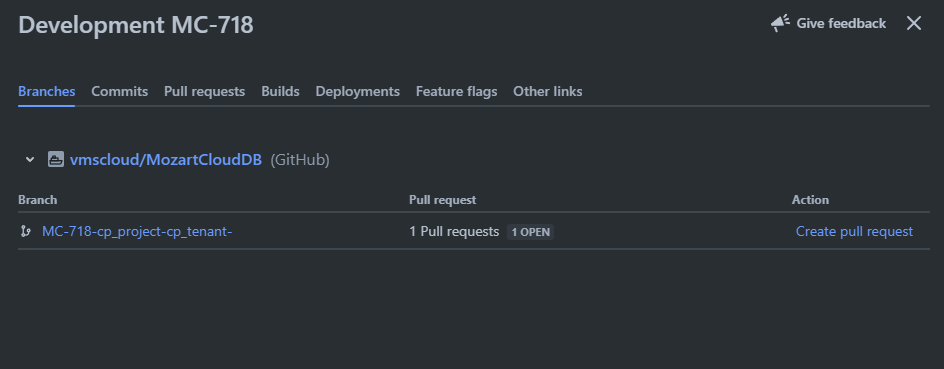Click the Action column header
Viewport: 944px width, 369px height.
(810, 200)
